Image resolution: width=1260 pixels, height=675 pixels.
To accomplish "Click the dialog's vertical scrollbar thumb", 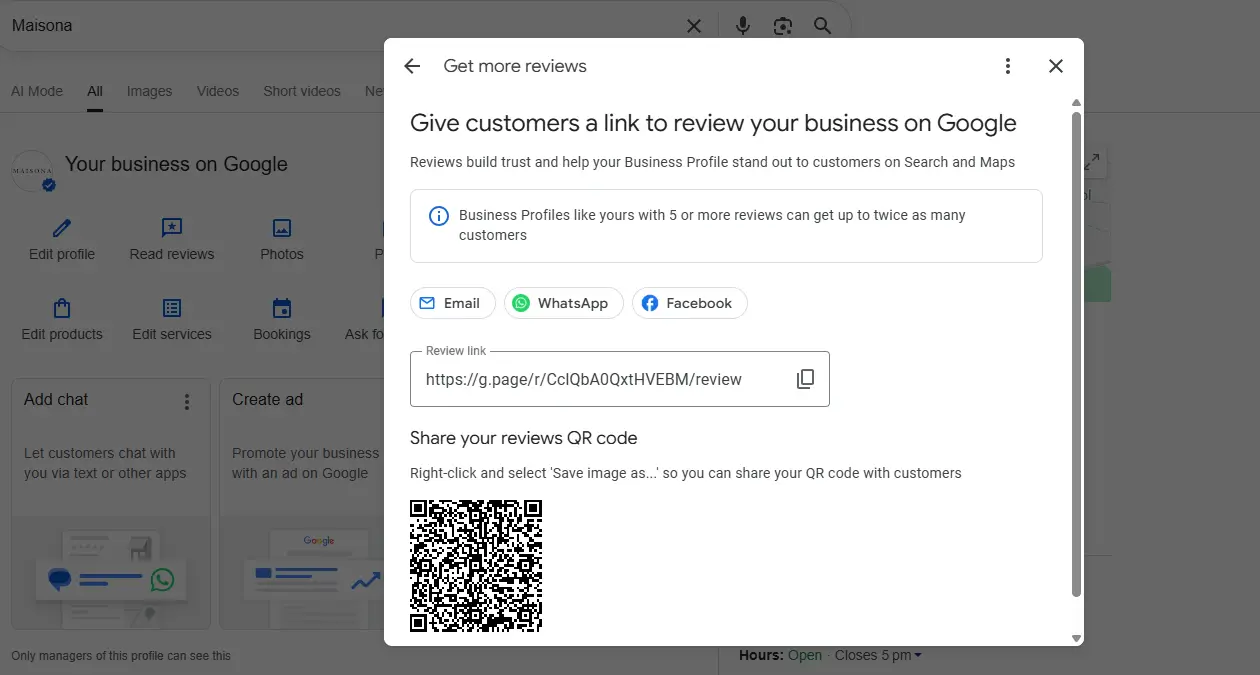I will 1077,354.
